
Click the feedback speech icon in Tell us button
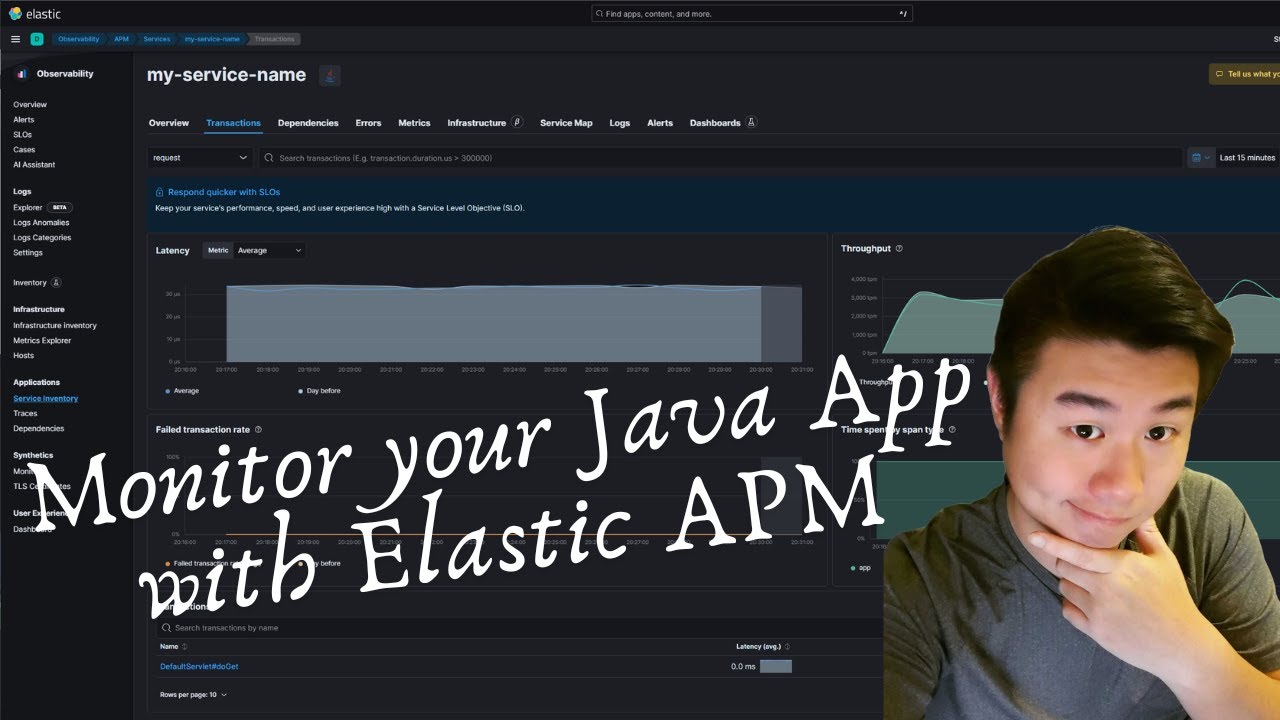tap(1219, 74)
